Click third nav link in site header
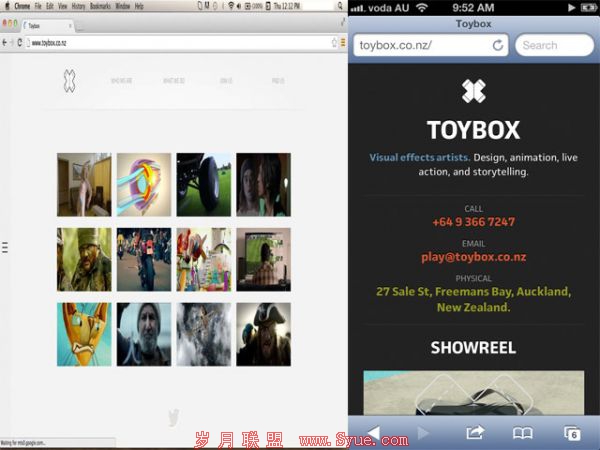Viewport: 600px width, 450px height. (x=226, y=81)
